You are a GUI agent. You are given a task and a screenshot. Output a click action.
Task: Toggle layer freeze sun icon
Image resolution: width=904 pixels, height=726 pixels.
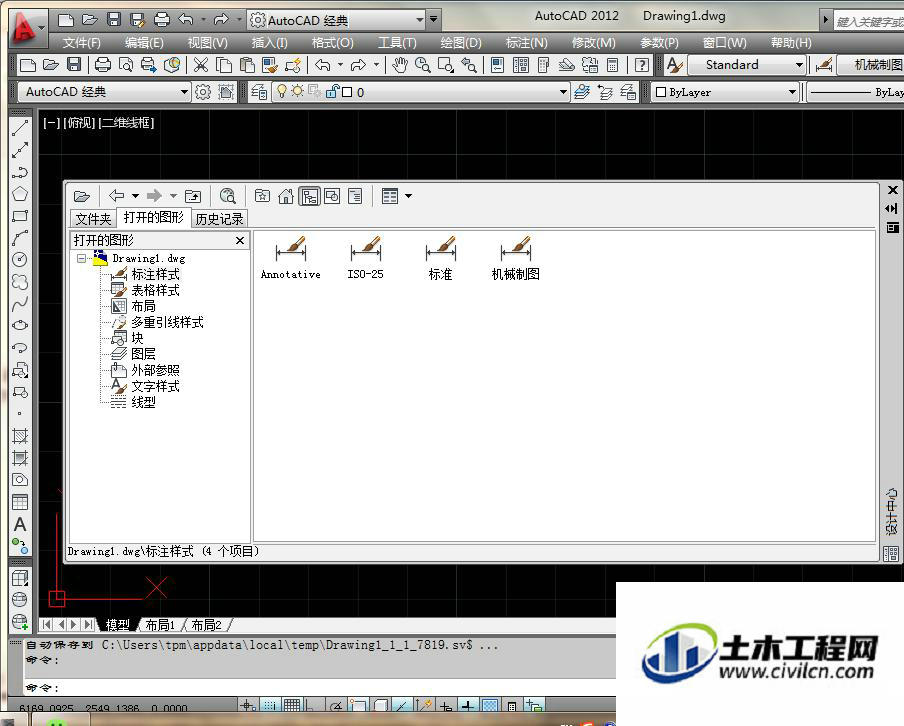(297, 92)
